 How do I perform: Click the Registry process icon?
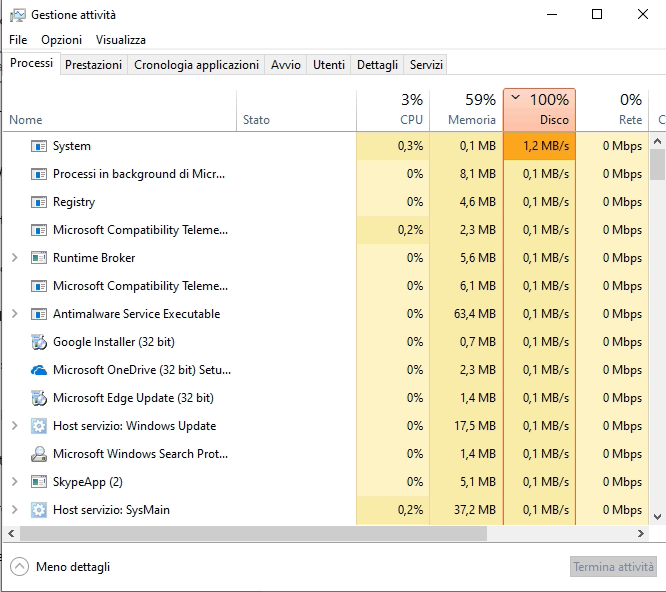coord(39,202)
